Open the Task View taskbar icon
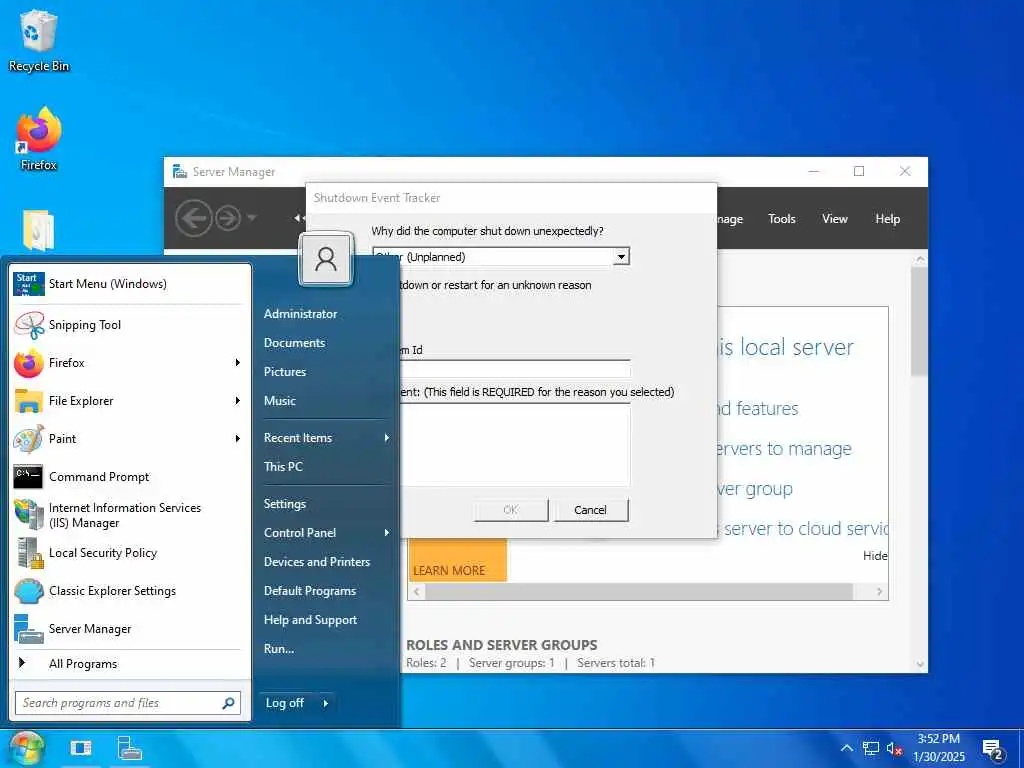The height and width of the screenshot is (768, 1024). tap(81, 748)
